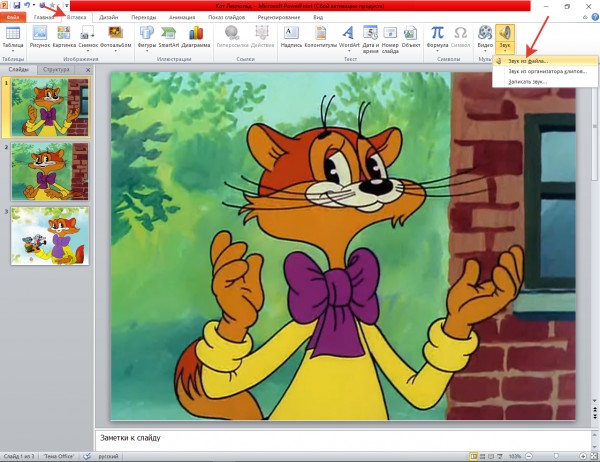Run spell check icon in status bar
Image resolution: width=600 pixels, height=462 pixels.
pyautogui.click(x=87, y=456)
